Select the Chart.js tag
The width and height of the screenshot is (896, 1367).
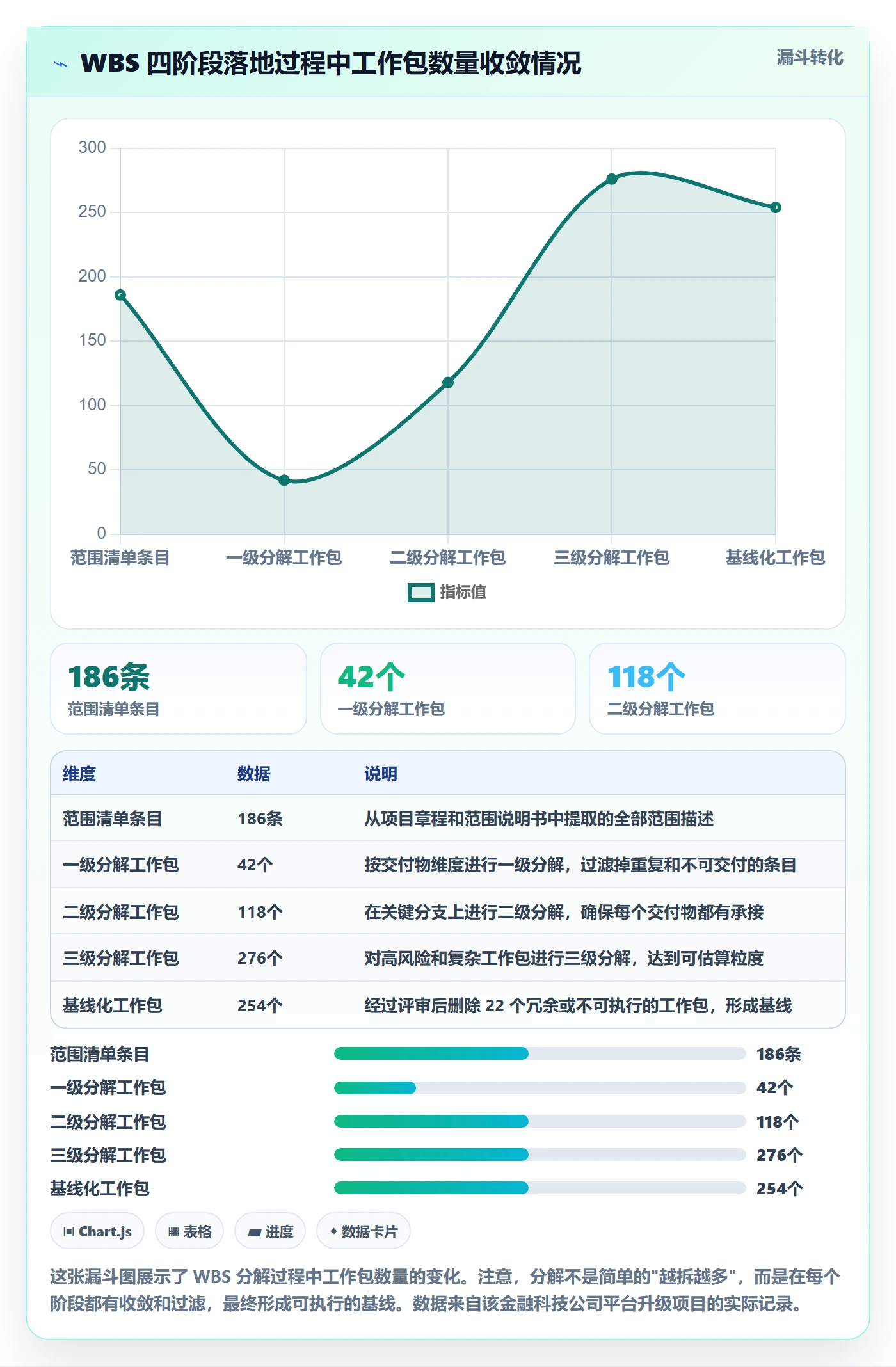pyautogui.click(x=97, y=1231)
